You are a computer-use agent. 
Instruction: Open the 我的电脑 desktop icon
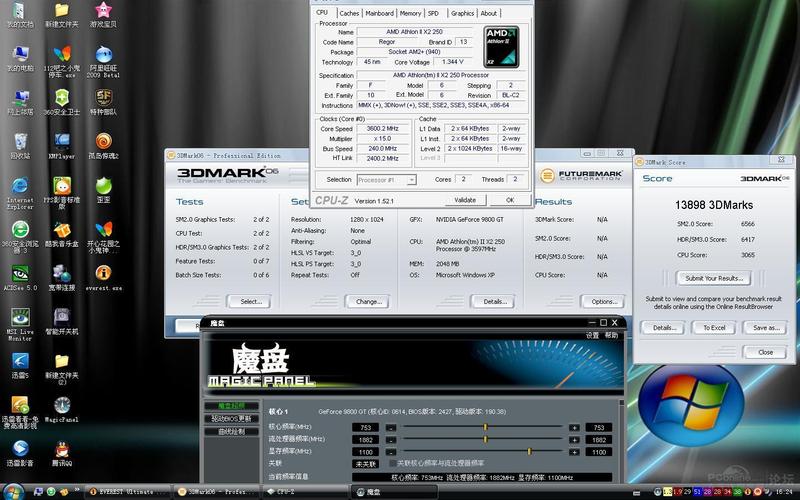click(20, 58)
